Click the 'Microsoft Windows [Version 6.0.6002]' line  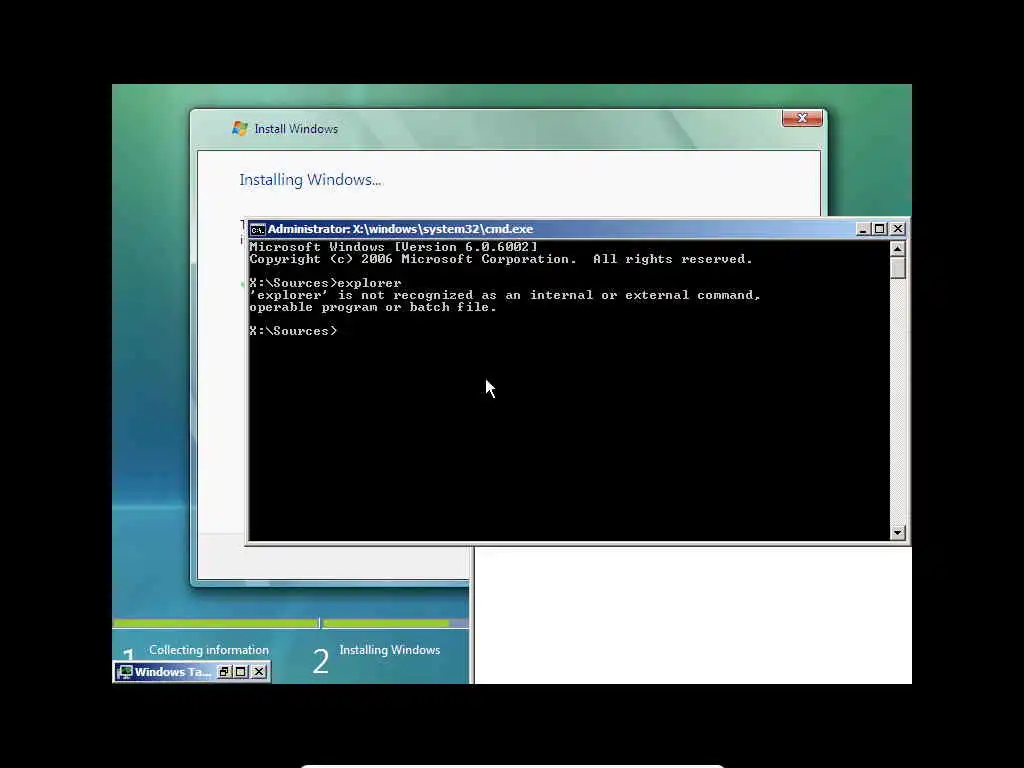393,247
